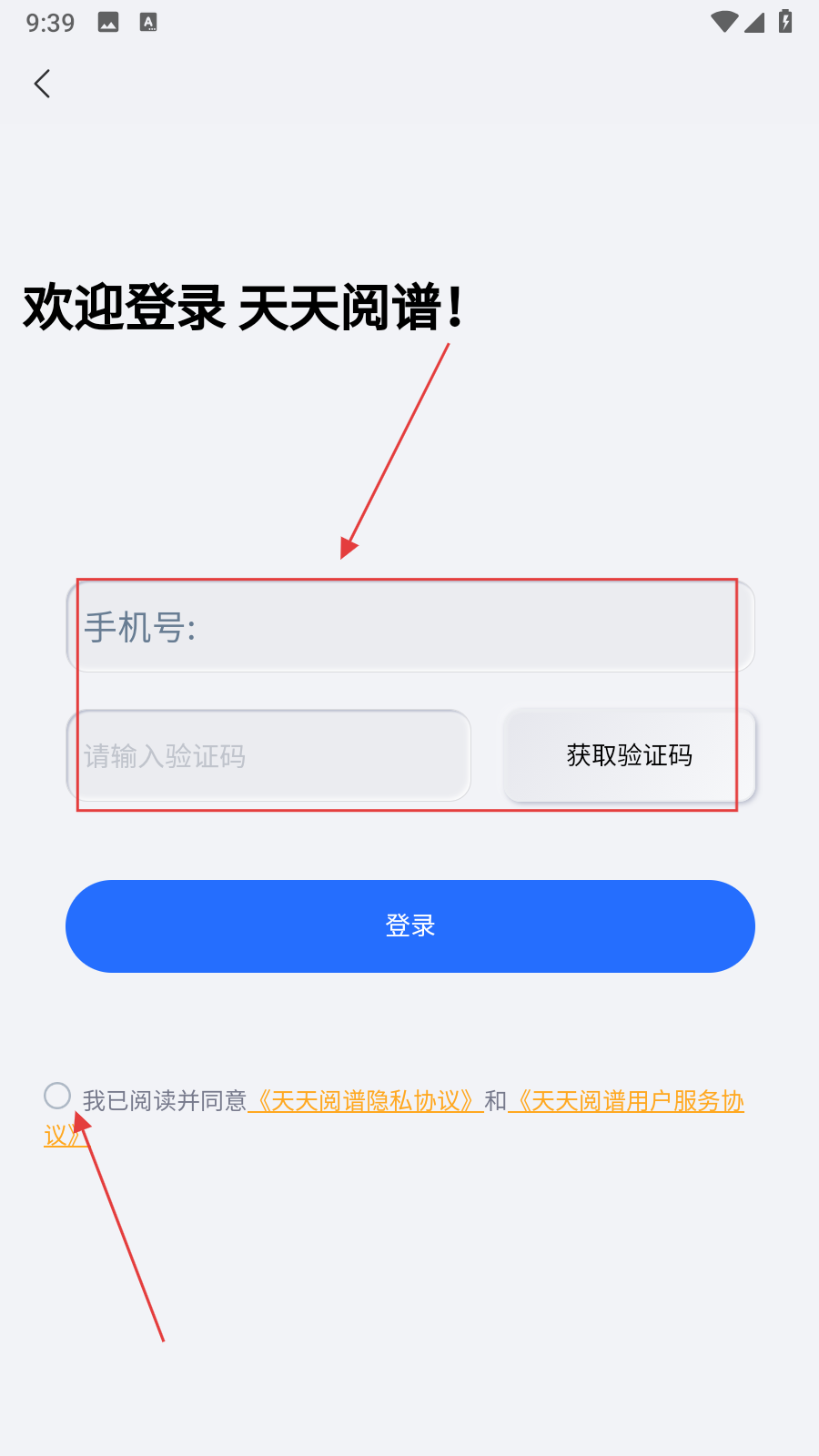Tap the wrapped 议》 link ending
This screenshot has width=819, height=1456.
click(63, 1135)
